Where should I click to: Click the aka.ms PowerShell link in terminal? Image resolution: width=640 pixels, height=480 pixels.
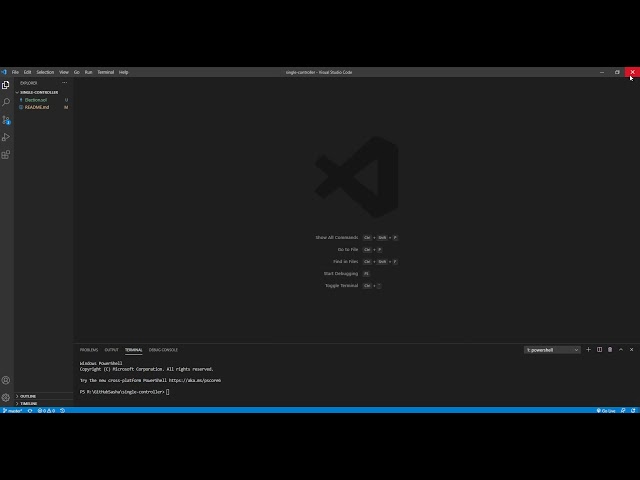(195, 380)
